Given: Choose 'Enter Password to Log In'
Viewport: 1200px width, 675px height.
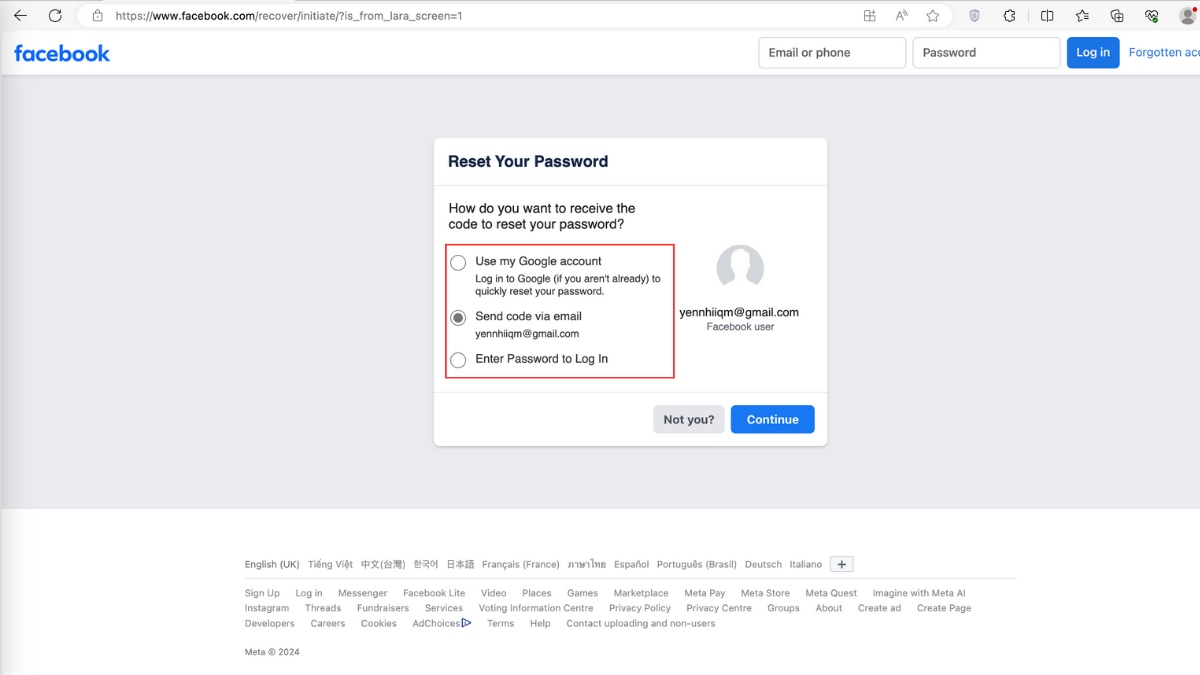Looking at the screenshot, I should tap(458, 359).
